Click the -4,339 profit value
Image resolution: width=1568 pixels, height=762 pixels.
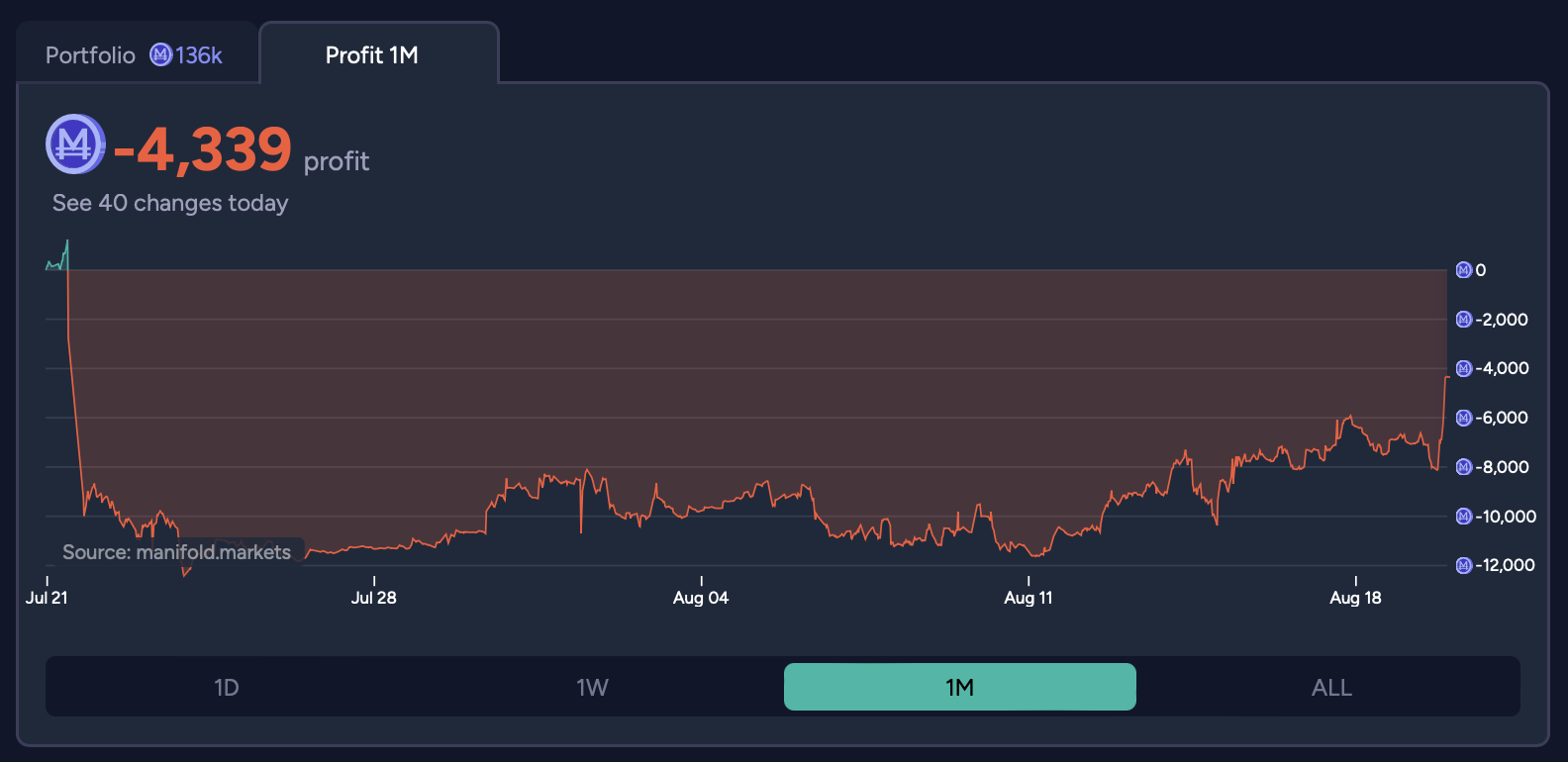[202, 149]
